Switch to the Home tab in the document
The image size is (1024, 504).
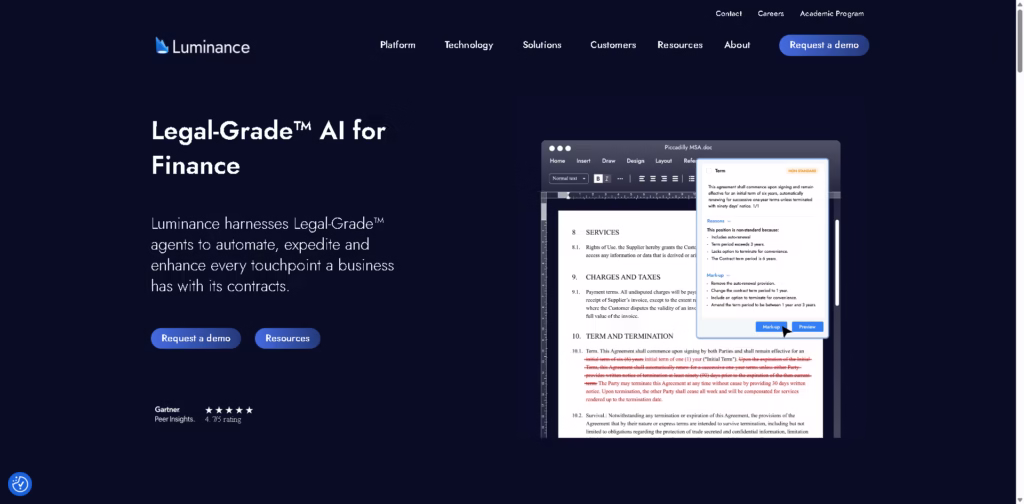point(557,161)
